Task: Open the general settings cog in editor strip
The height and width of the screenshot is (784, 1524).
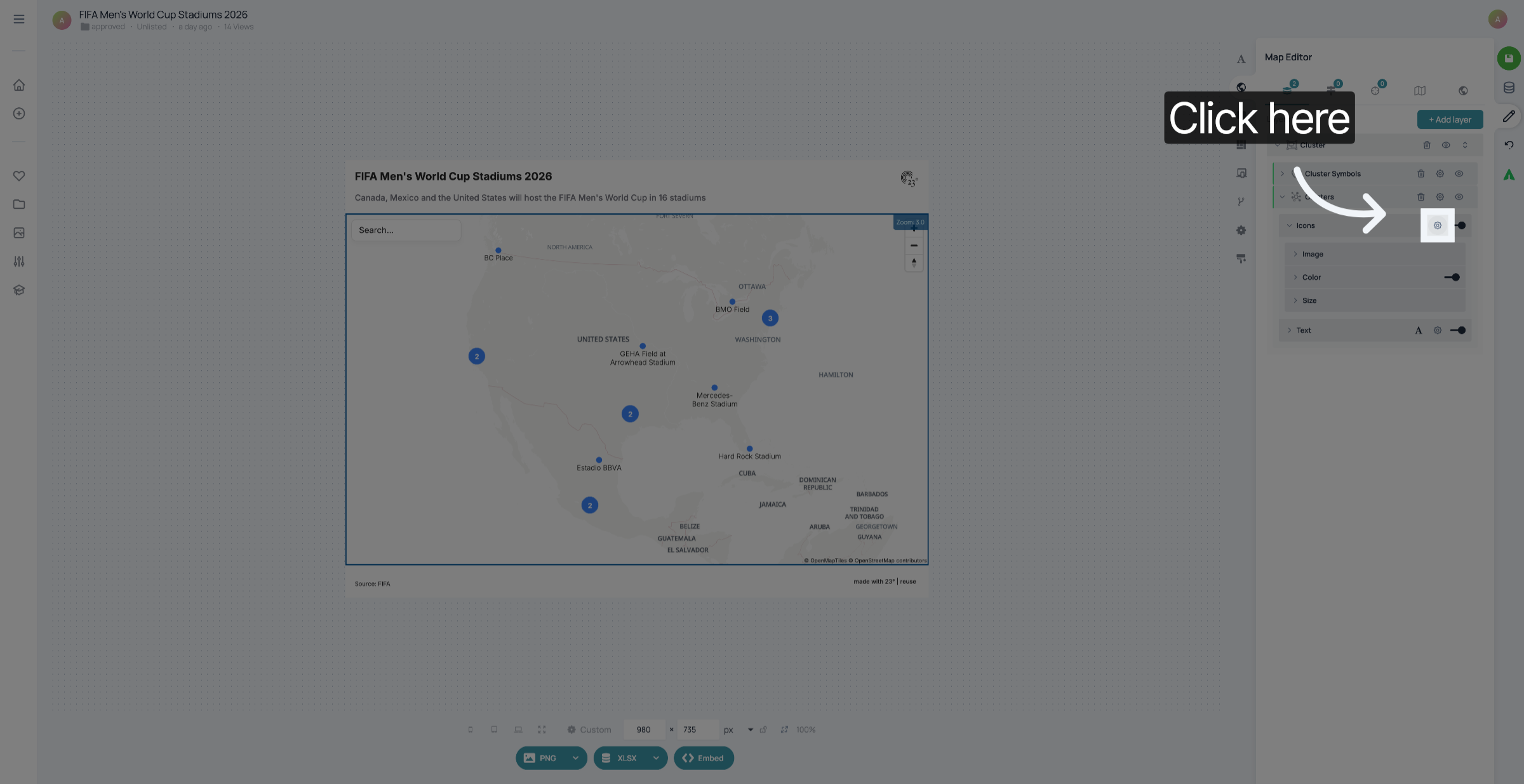Action: click(1241, 230)
